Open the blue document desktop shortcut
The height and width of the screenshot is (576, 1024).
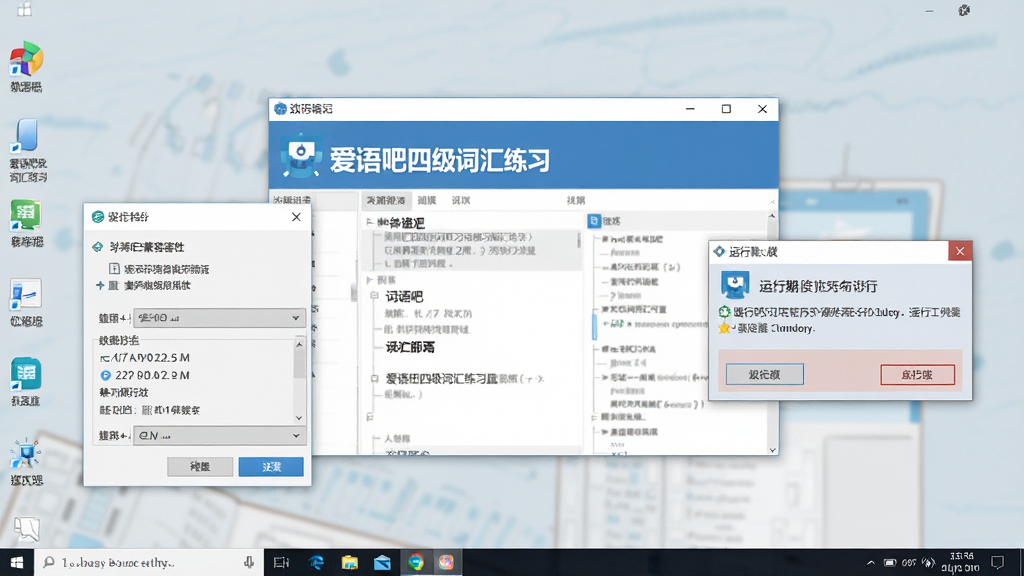tap(26, 135)
